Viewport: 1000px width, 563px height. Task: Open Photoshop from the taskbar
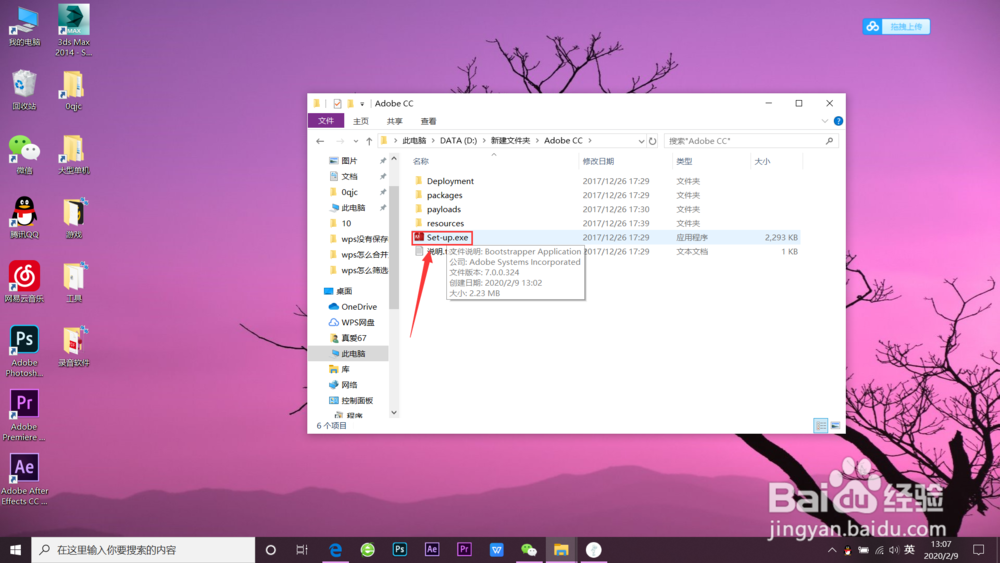pos(400,550)
